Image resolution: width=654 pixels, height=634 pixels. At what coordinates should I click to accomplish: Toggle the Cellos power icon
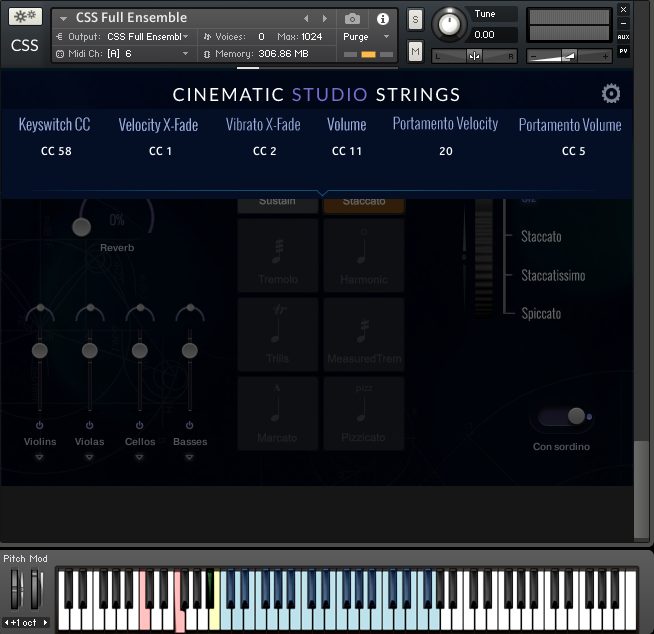(x=139, y=425)
